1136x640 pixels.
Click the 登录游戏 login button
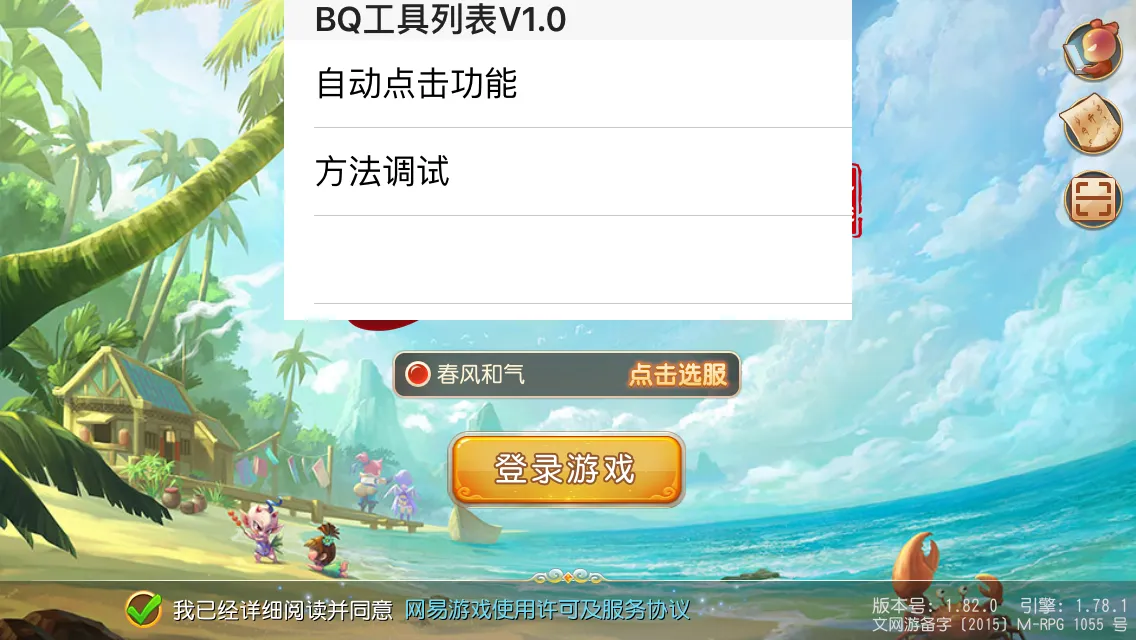tap(567, 469)
